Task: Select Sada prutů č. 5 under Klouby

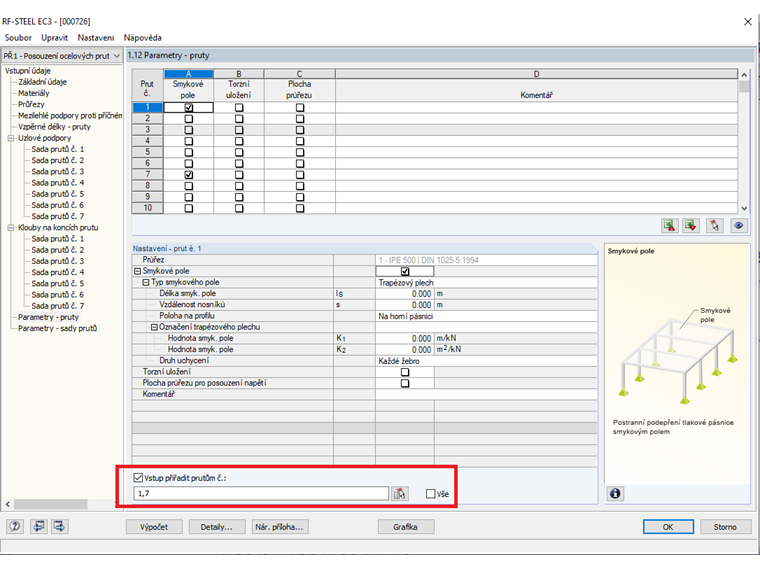Action: tap(58, 284)
